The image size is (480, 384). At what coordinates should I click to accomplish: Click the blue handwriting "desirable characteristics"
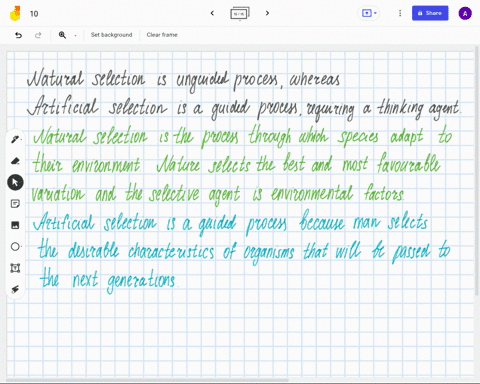pos(141,250)
